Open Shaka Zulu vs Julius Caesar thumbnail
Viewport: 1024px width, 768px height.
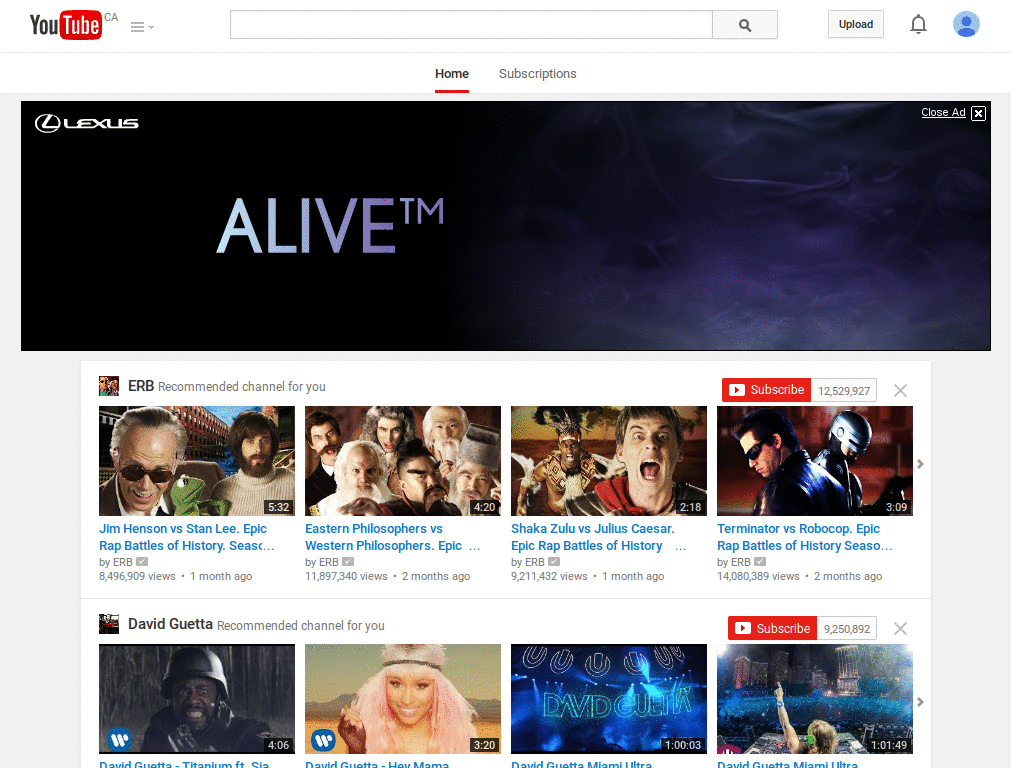click(x=609, y=461)
